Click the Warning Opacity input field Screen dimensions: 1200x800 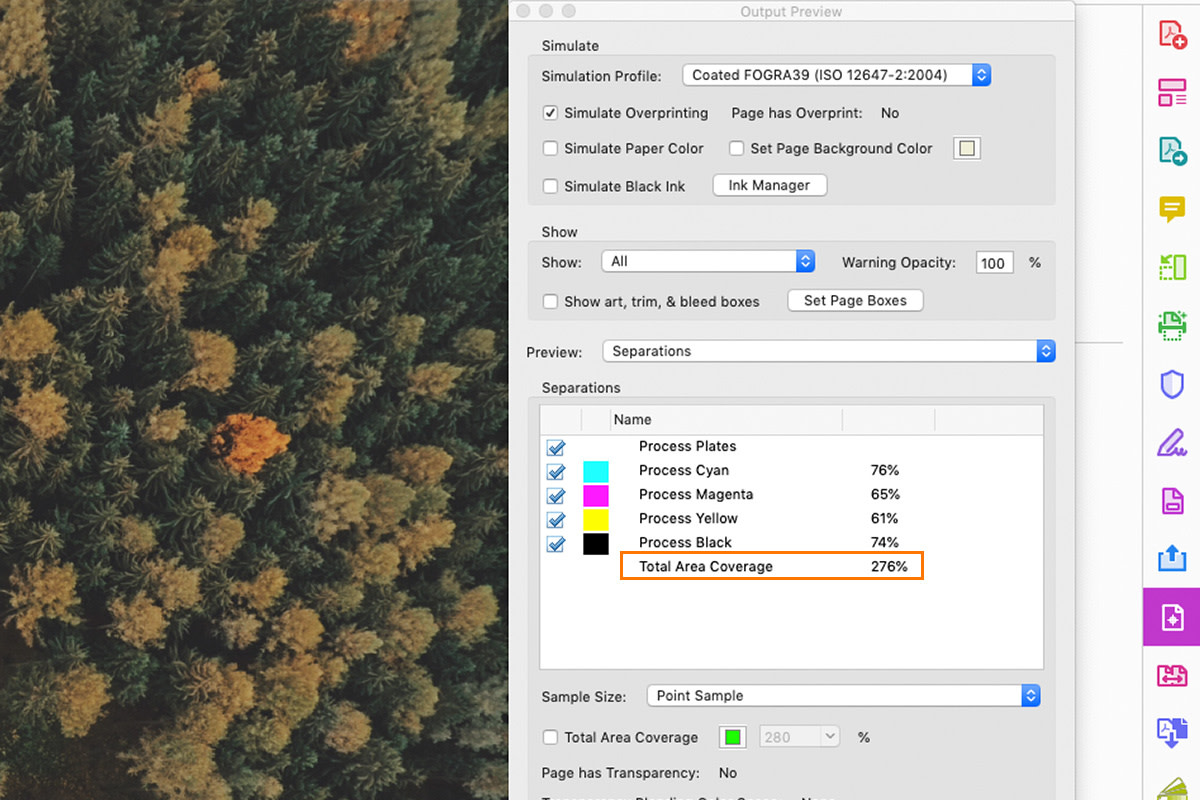(x=994, y=263)
